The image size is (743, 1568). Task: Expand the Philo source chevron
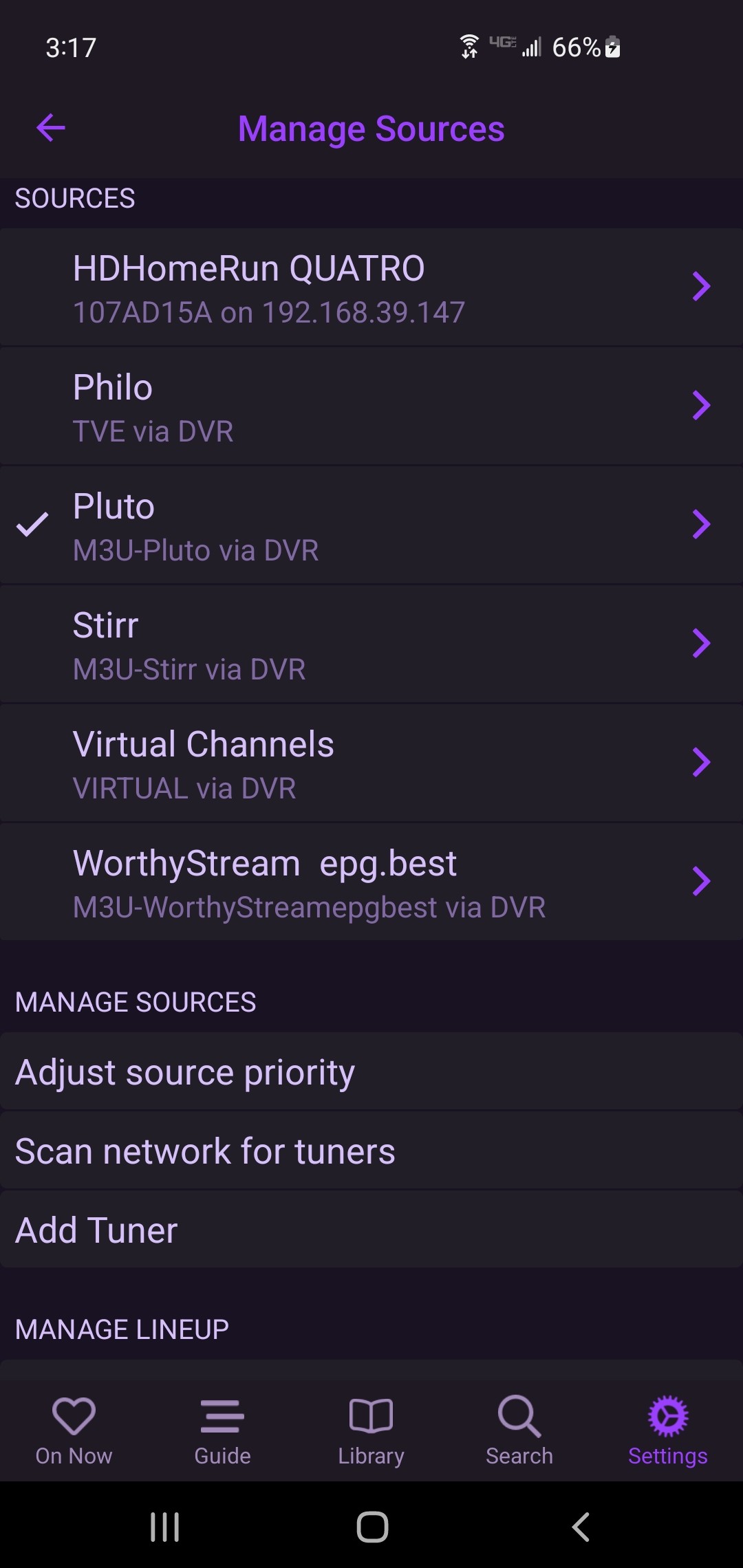point(701,406)
